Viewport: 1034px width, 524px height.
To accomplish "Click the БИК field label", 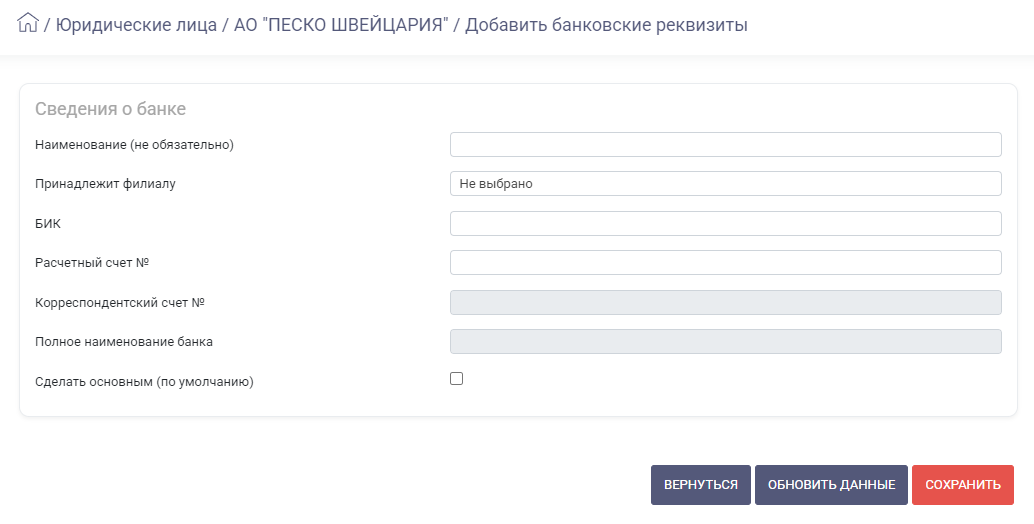I will point(48,223).
